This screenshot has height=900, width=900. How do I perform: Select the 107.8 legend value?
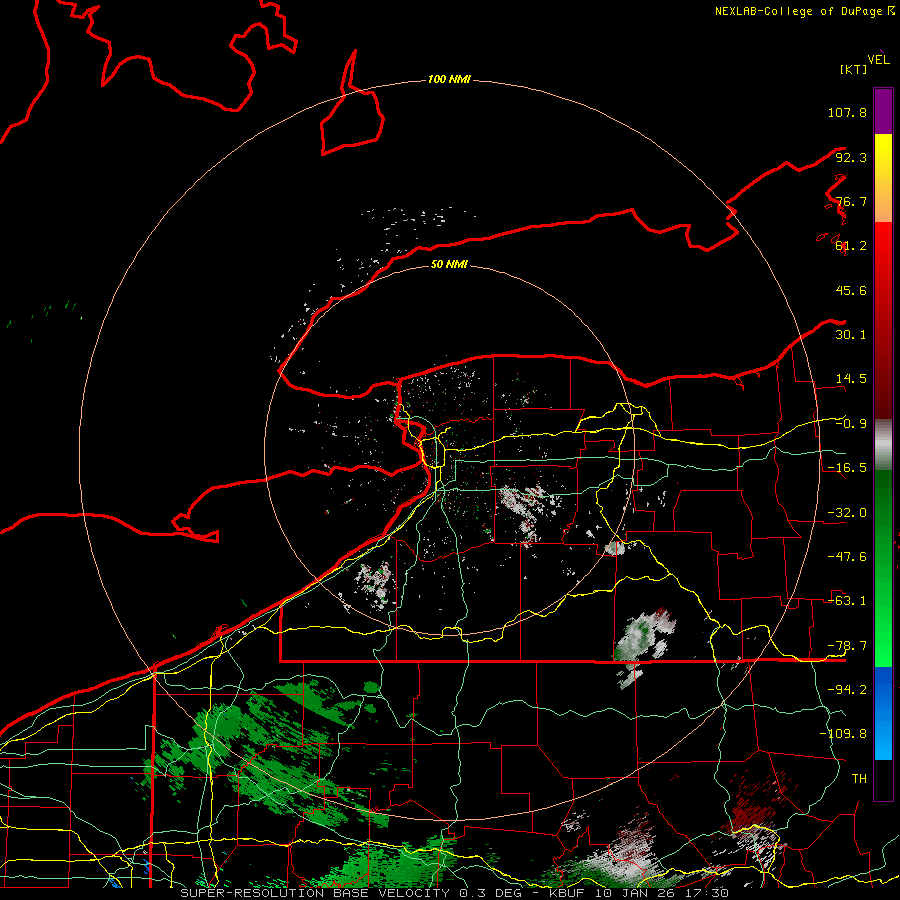pos(847,112)
